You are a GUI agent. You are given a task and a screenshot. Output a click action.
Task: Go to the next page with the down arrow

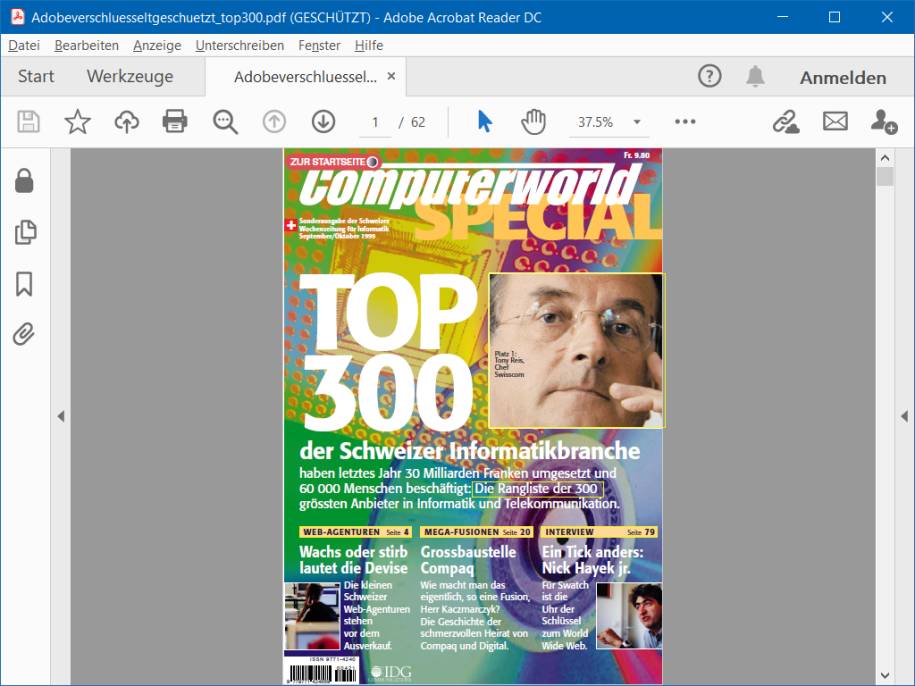click(322, 121)
